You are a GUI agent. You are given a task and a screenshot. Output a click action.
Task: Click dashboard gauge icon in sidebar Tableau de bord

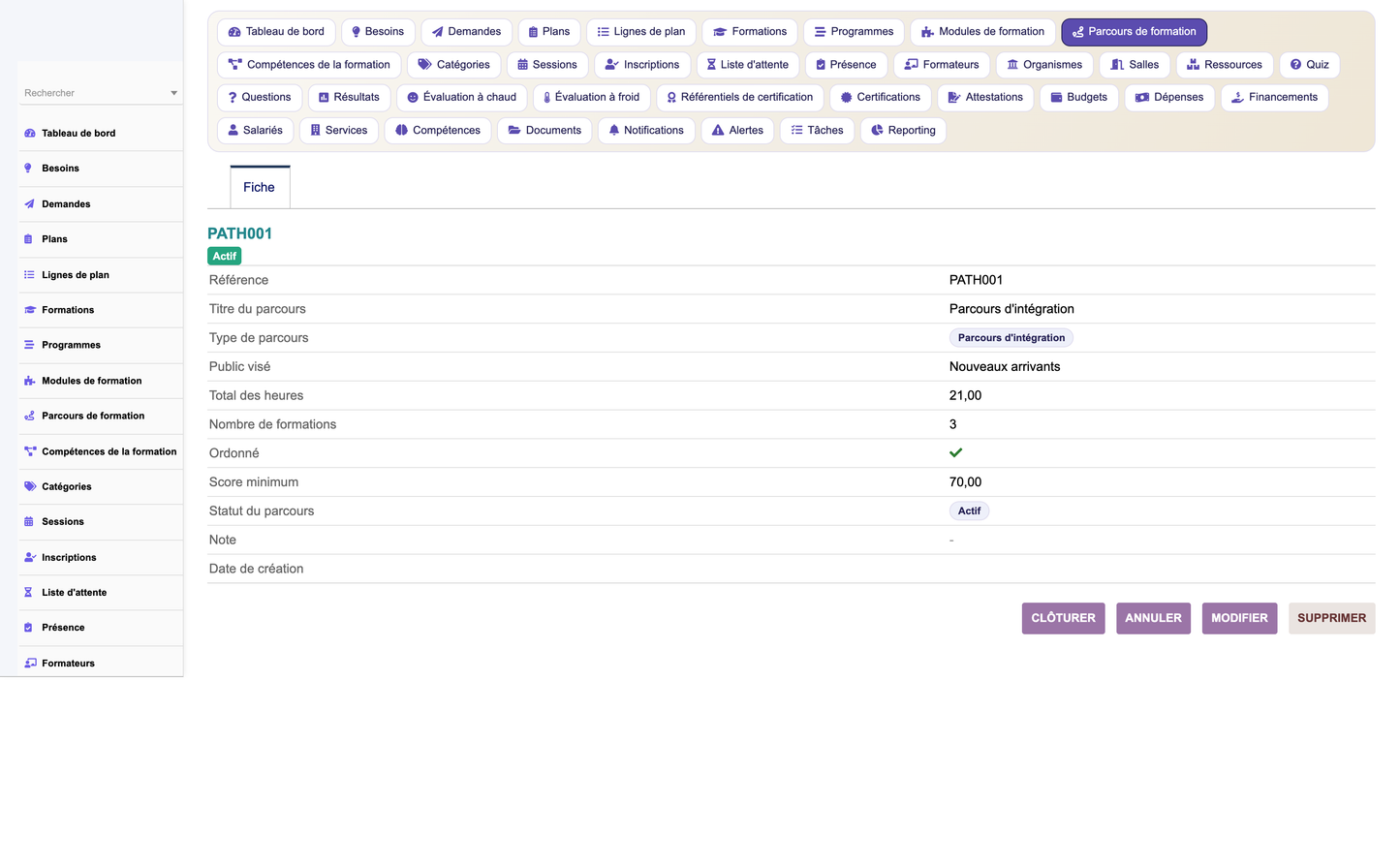click(x=29, y=134)
